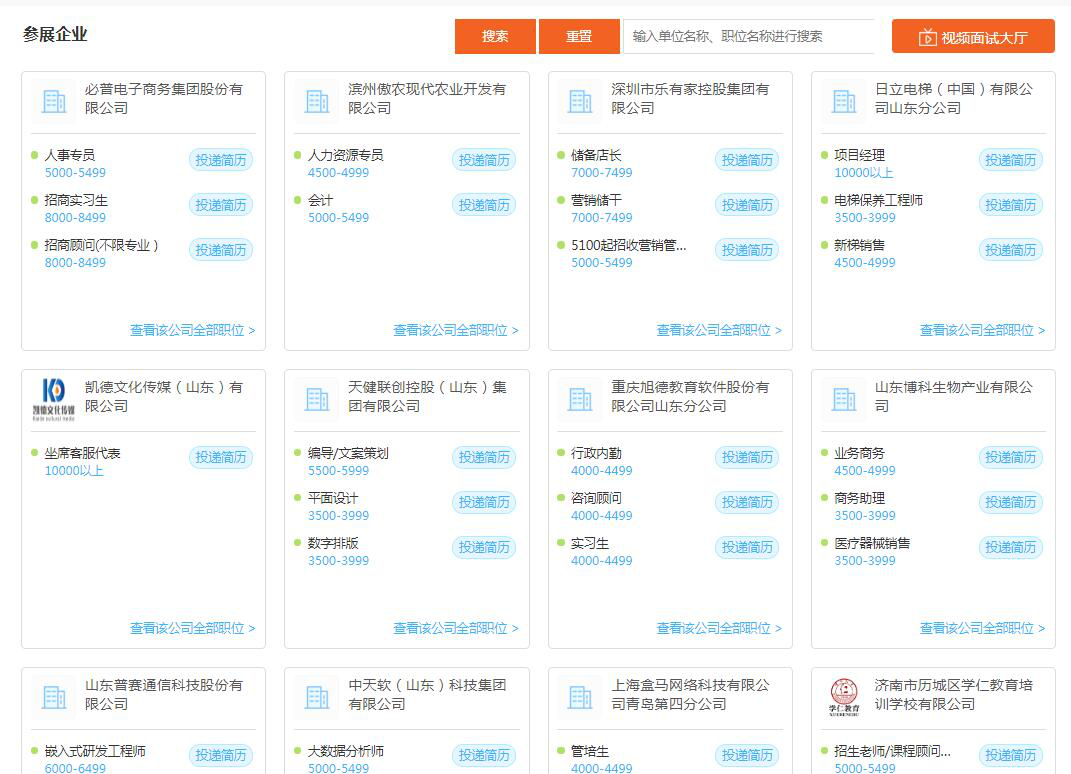
Task: Click the building icon for 日立电梯（中国）
Action: (x=844, y=101)
